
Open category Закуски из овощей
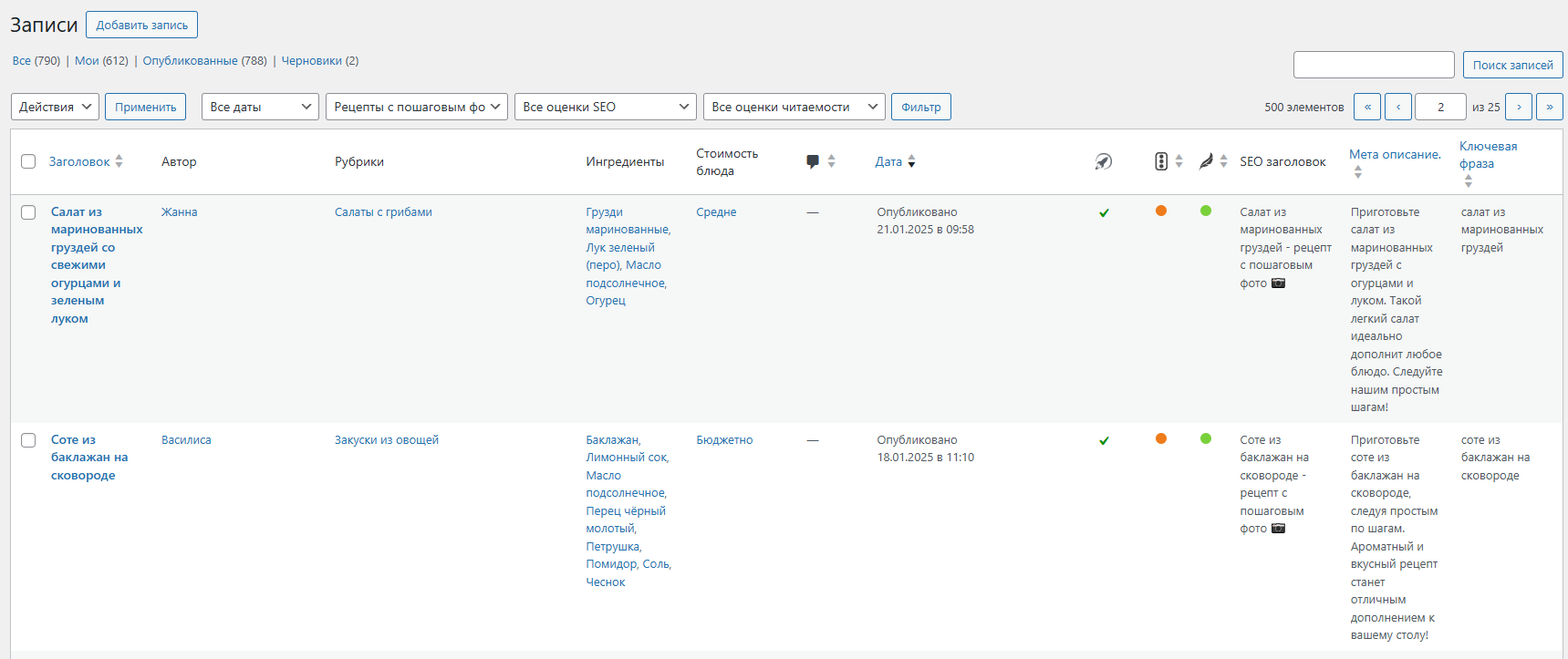[x=387, y=439]
